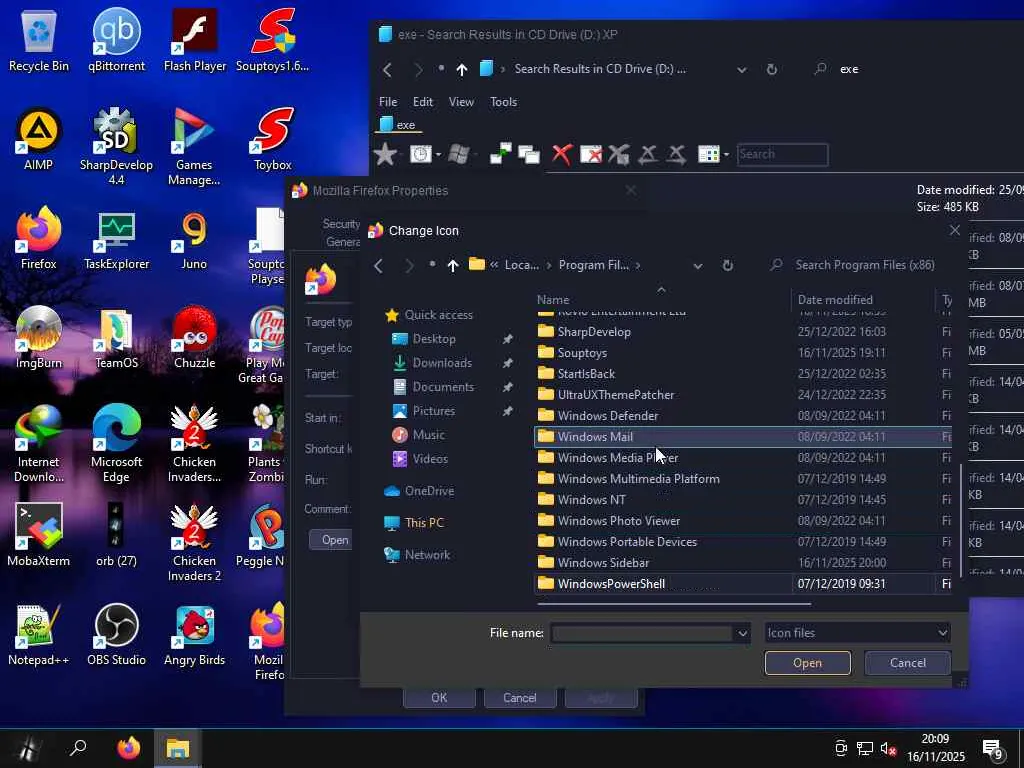Screen dimensions: 1024x768
Task: Click the File Explorer taskbar button
Action: pos(177,748)
